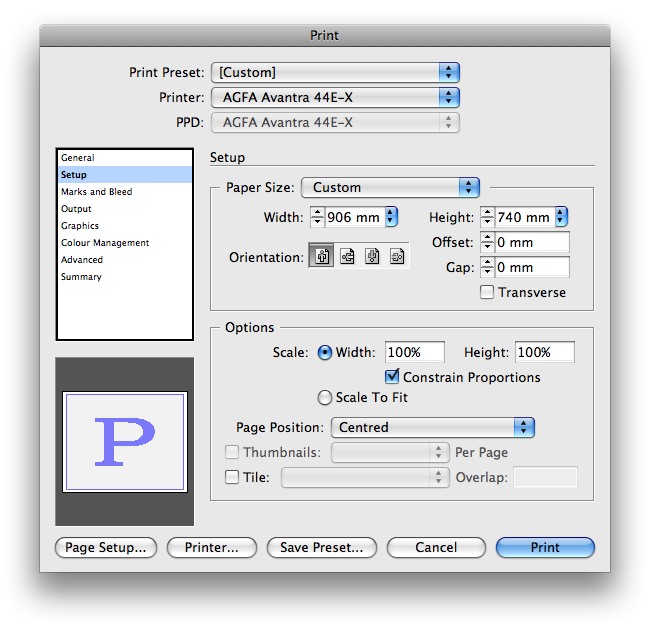This screenshot has width=650, height=627.
Task: Click the Page Setup... button
Action: tap(106, 547)
